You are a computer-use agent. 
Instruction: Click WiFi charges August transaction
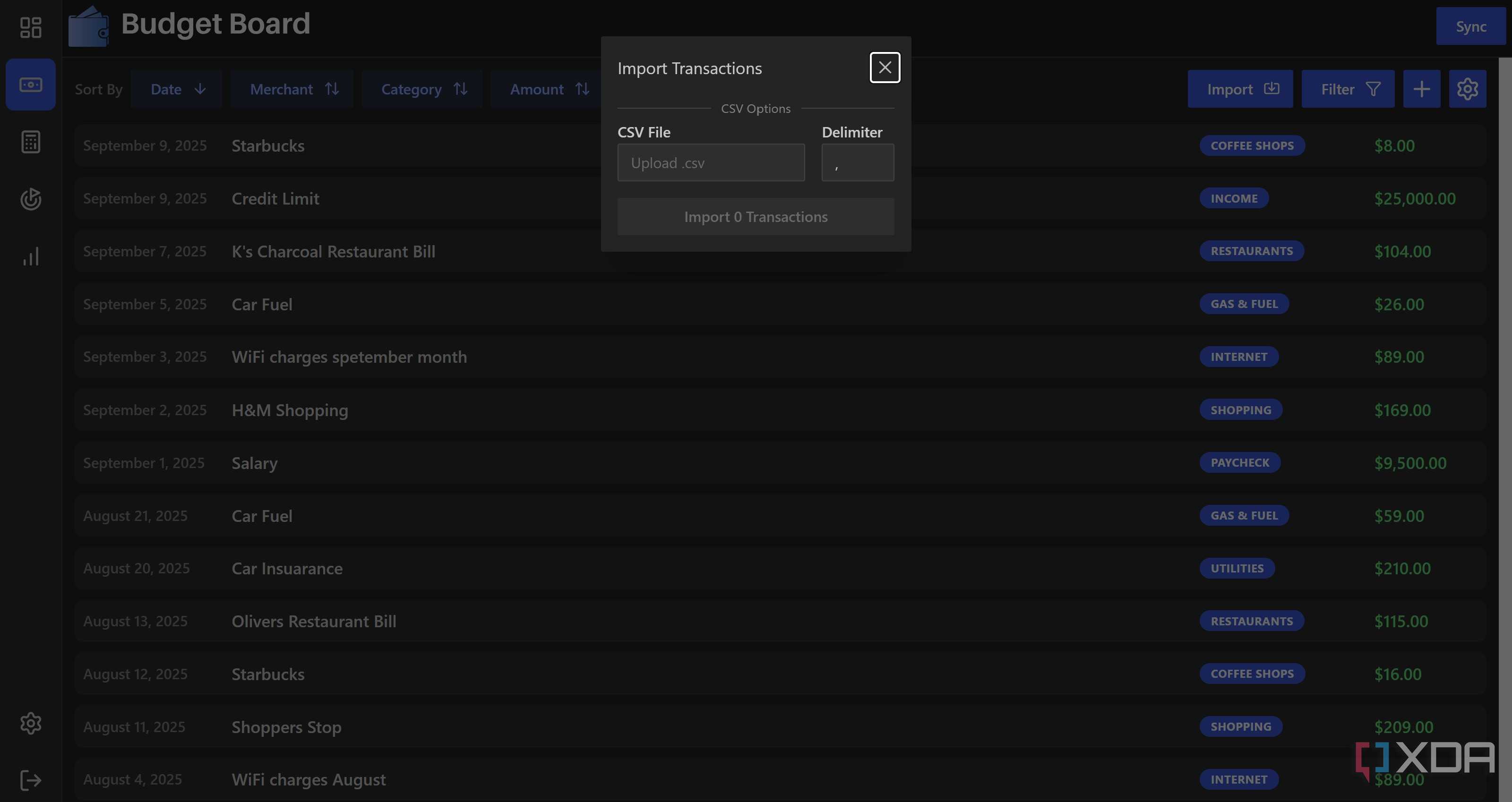coord(309,780)
